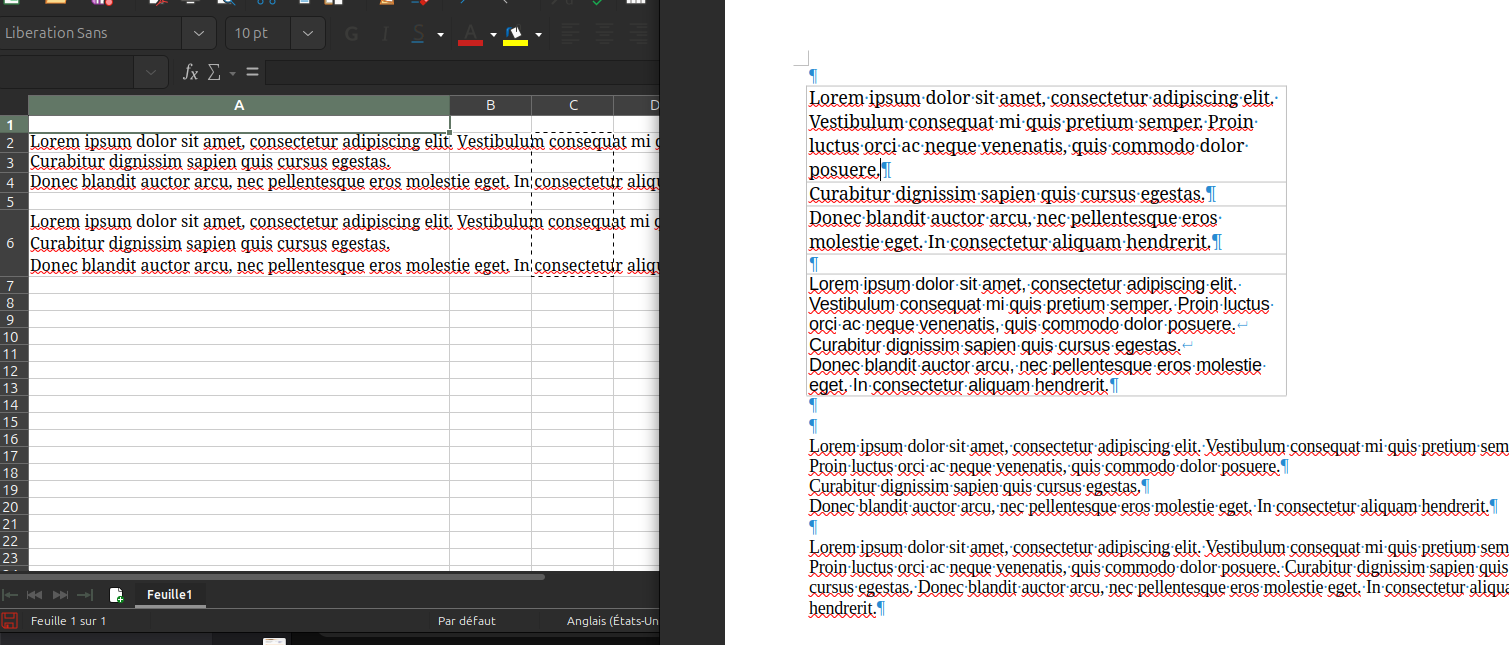Click the Formula (=) icon
This screenshot has height=645, width=1509.
point(252,72)
